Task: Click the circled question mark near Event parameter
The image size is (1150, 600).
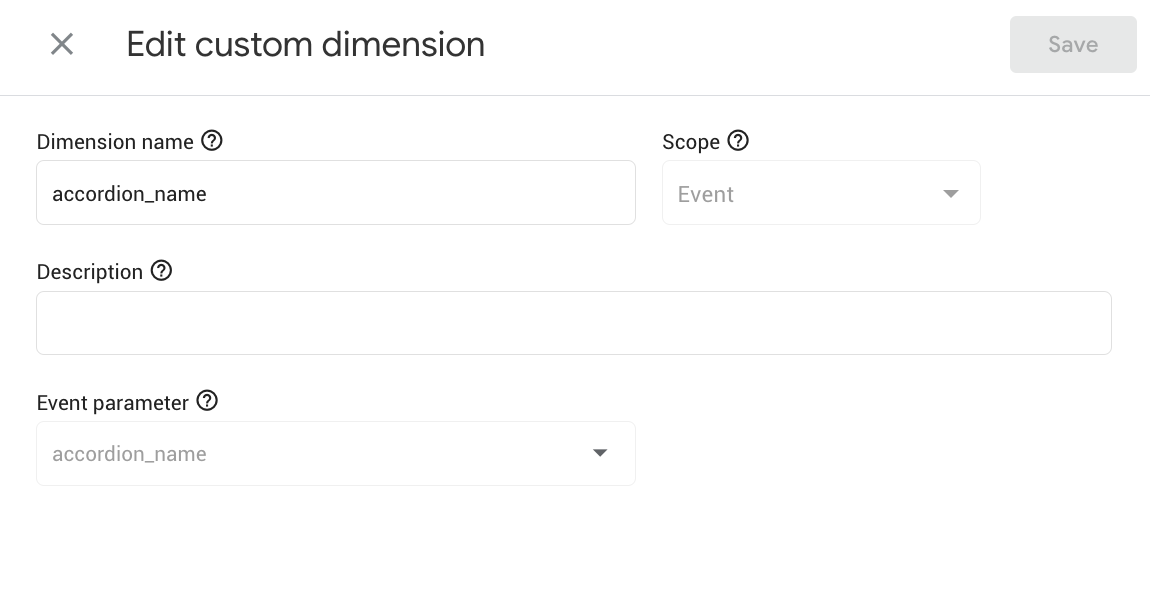Action: (x=207, y=401)
